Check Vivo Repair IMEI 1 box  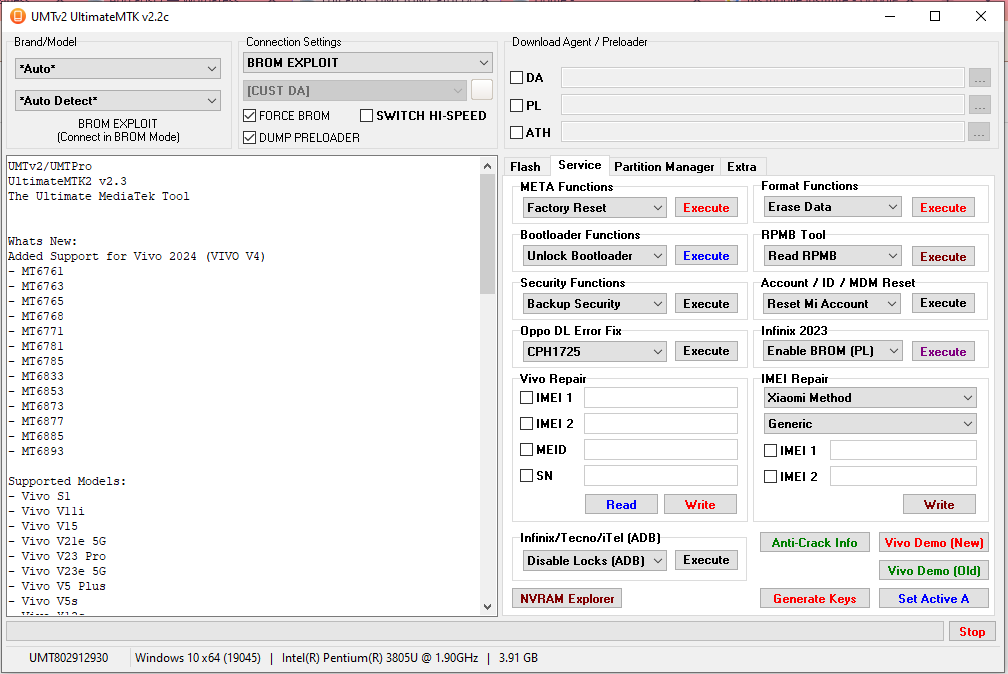click(x=526, y=397)
